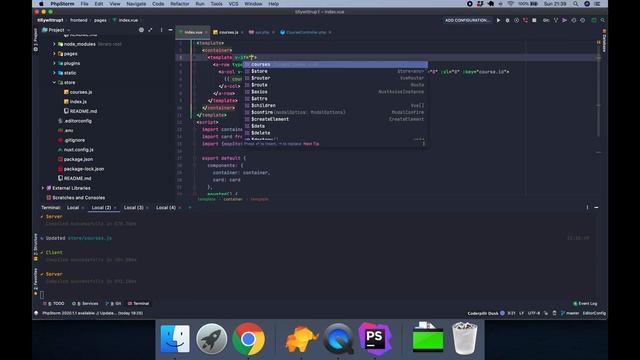
Task: Open the VCS menu
Action: [233, 4]
